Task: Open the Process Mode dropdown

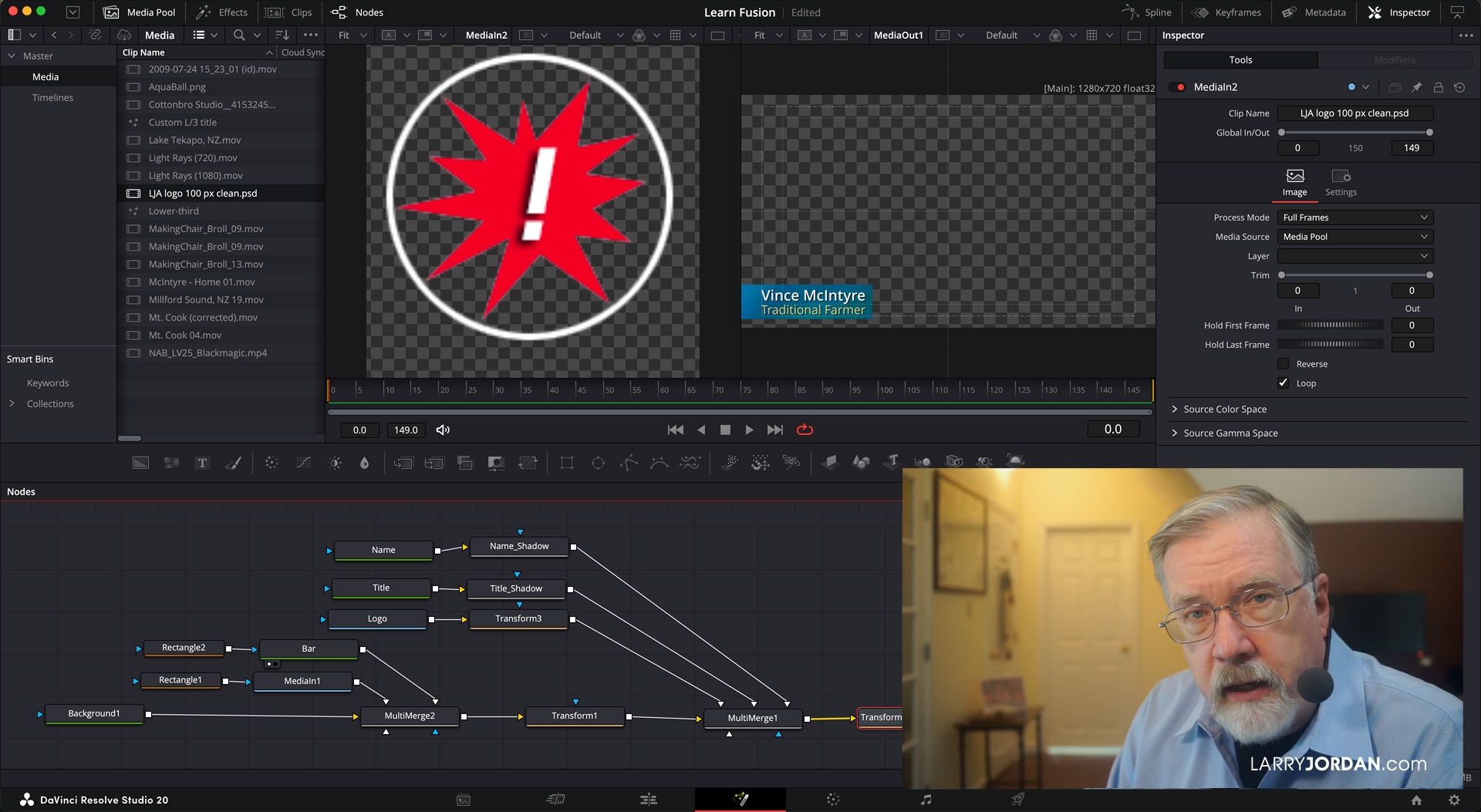Action: (x=1354, y=217)
